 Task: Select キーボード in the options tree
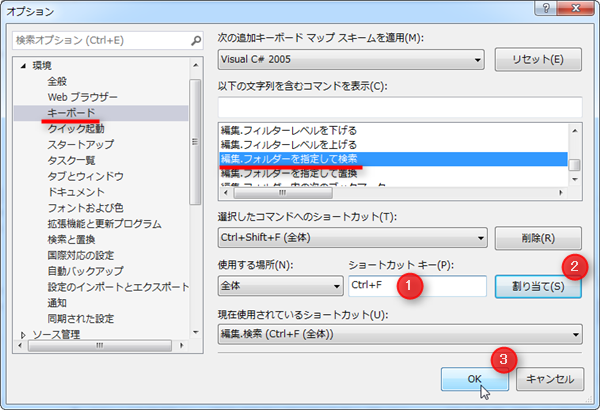71,113
